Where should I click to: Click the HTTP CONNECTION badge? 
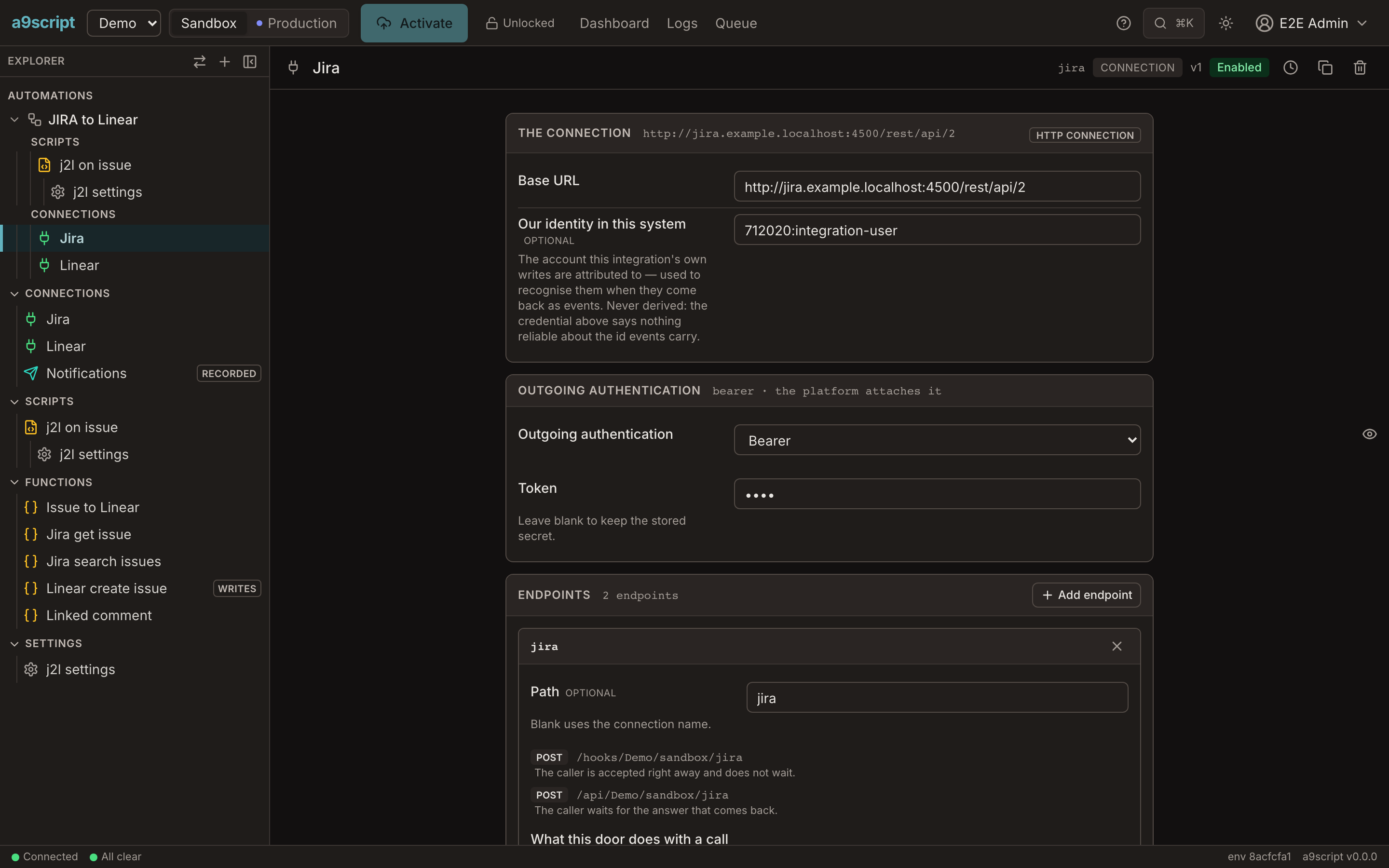(x=1085, y=135)
